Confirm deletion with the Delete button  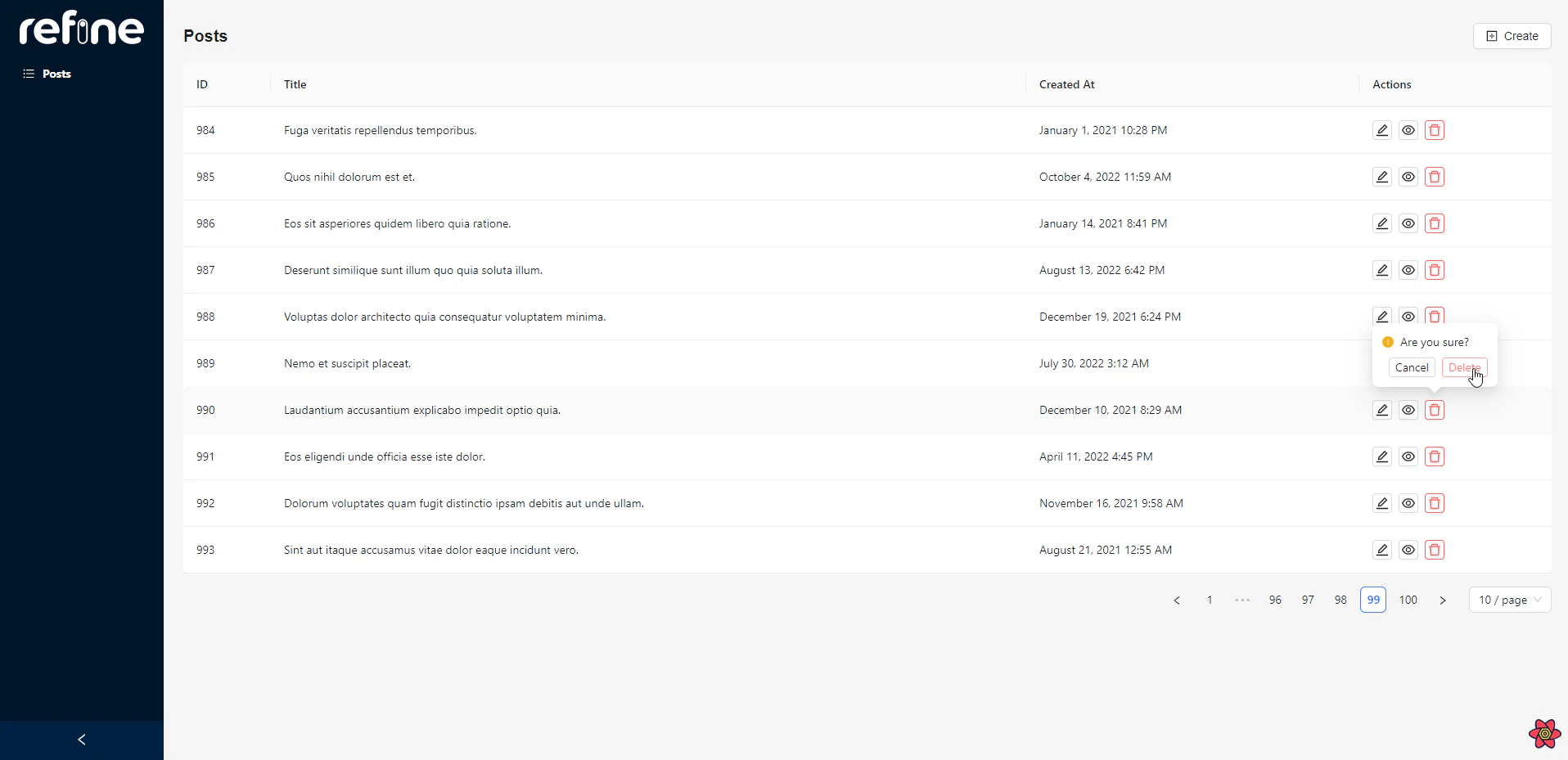[x=1463, y=367]
